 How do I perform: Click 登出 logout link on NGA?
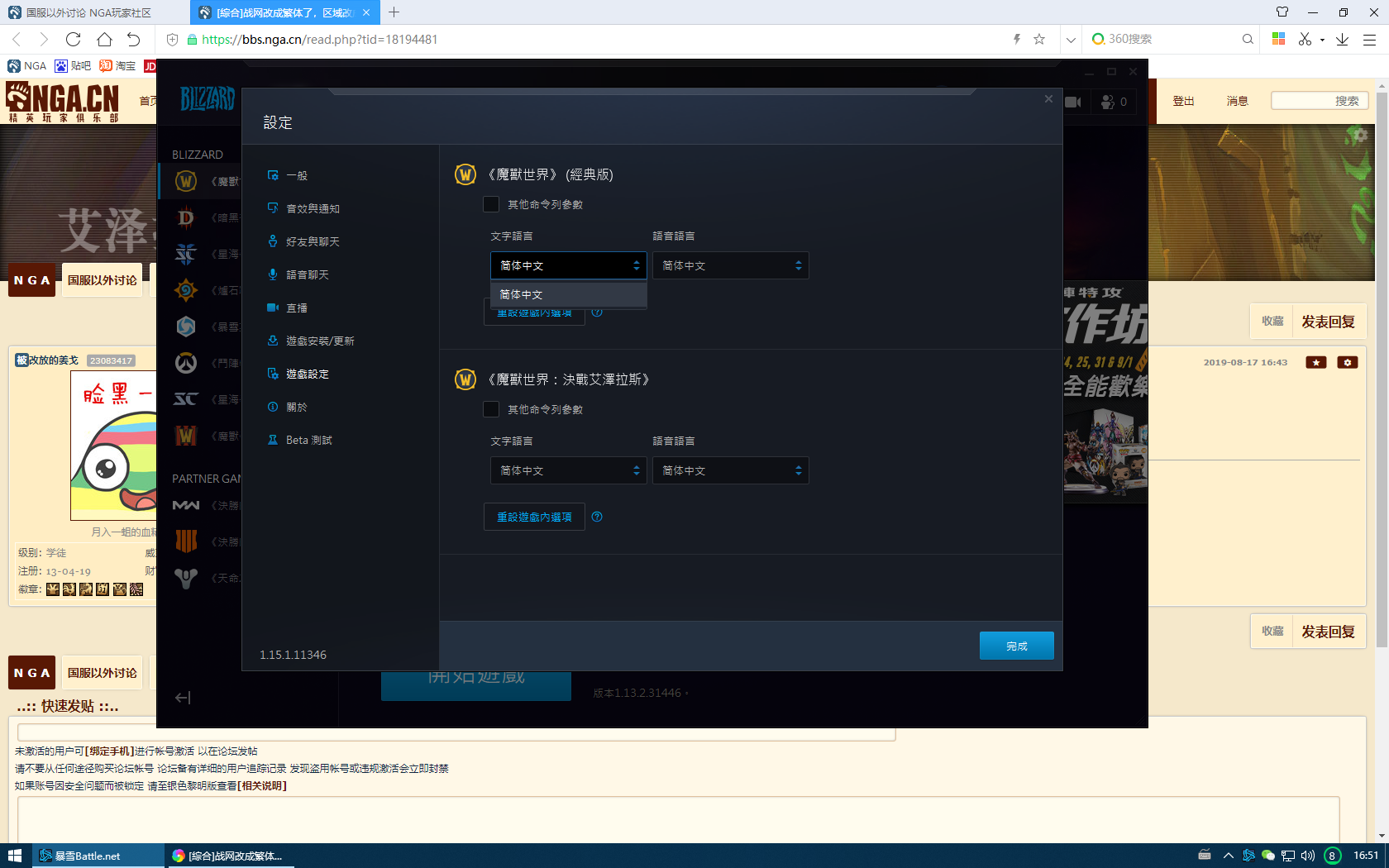(x=1183, y=101)
